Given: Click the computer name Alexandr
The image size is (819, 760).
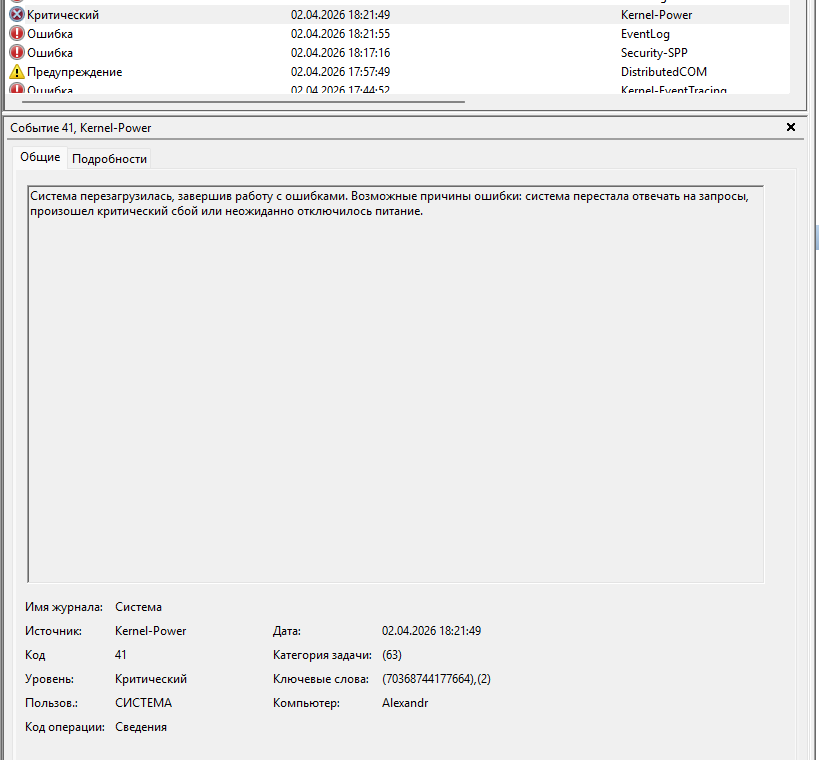Looking at the screenshot, I should tap(405, 703).
